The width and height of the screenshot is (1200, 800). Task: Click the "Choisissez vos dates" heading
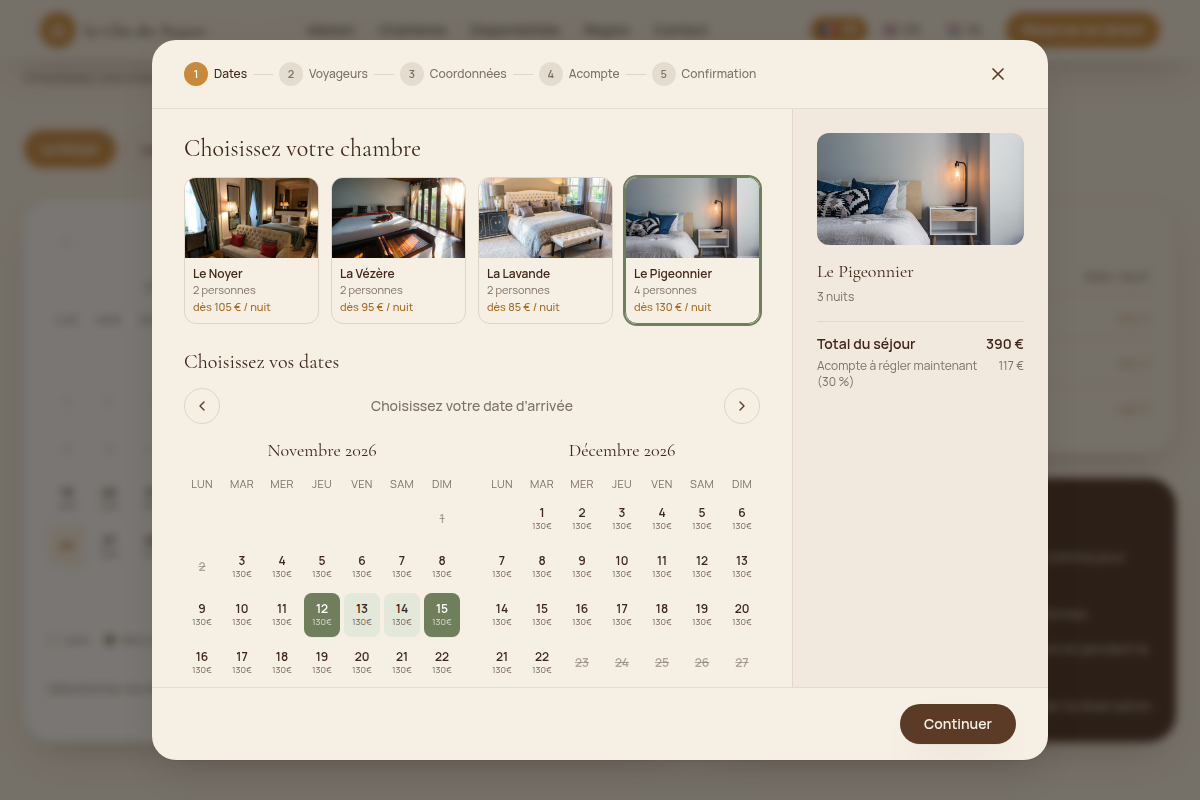(262, 362)
